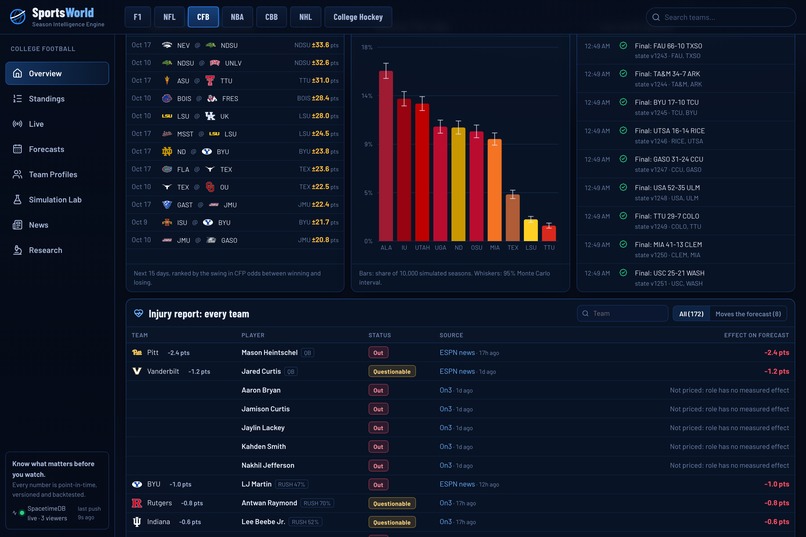Click check icon beside Final: MIA 41-13 CLEM
The width and height of the screenshot is (806, 537).
tap(623, 244)
